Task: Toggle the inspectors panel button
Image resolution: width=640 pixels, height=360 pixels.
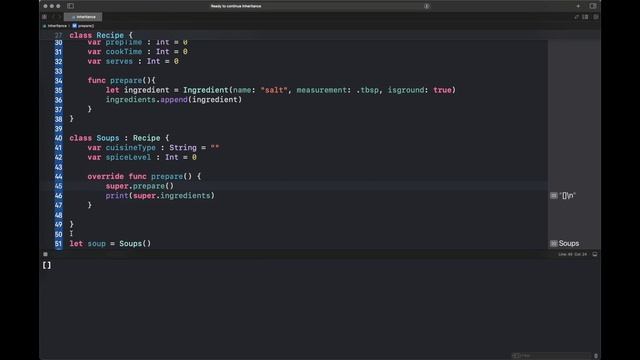Action: click(593, 6)
